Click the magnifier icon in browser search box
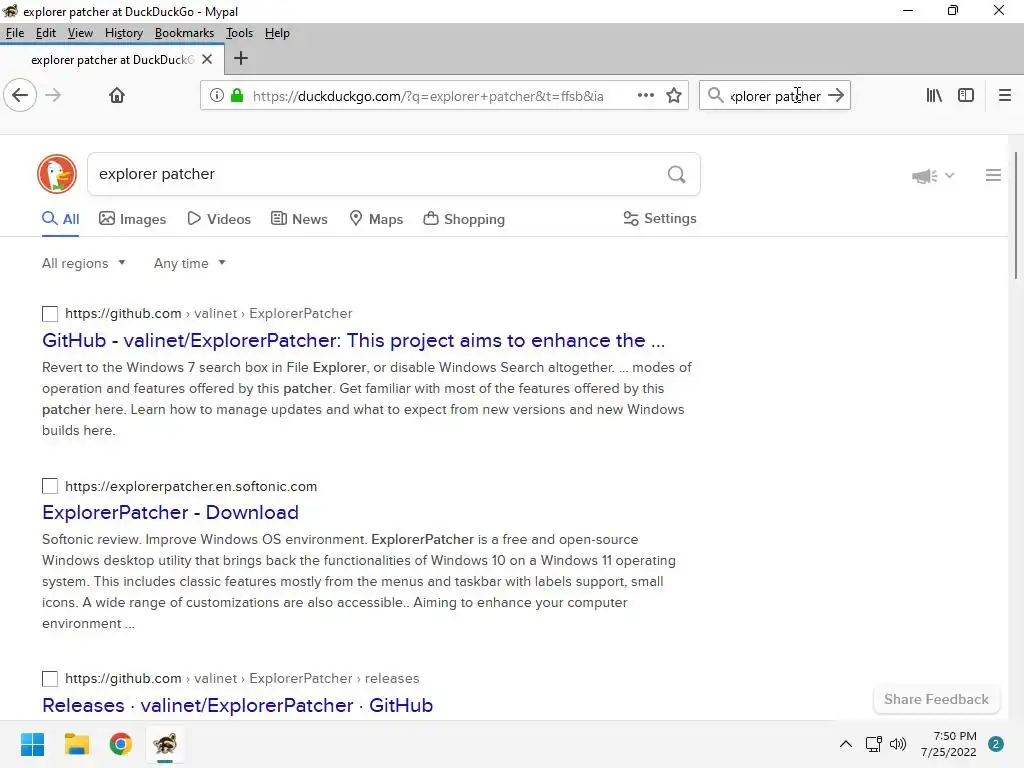Viewport: 1024px width, 768px height. click(x=716, y=95)
